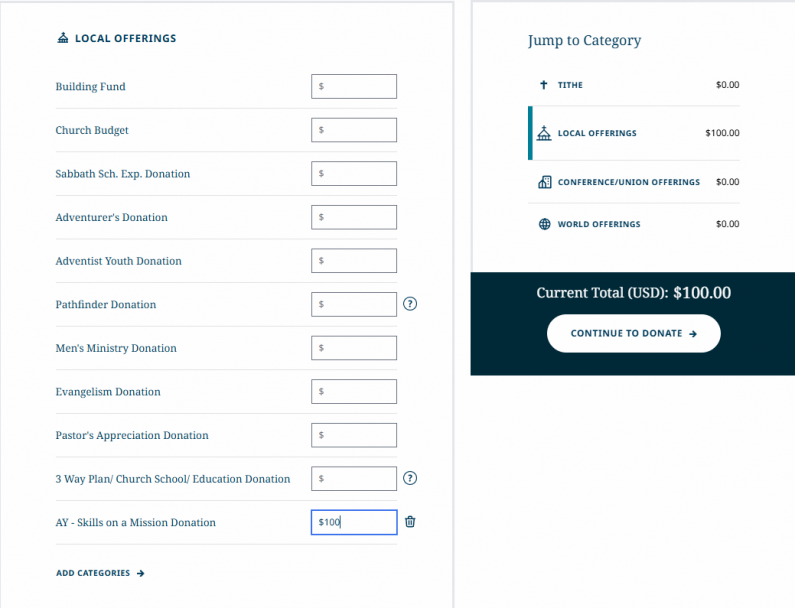Click the World Offerings globe icon
This screenshot has height=608, width=795.
click(544, 224)
